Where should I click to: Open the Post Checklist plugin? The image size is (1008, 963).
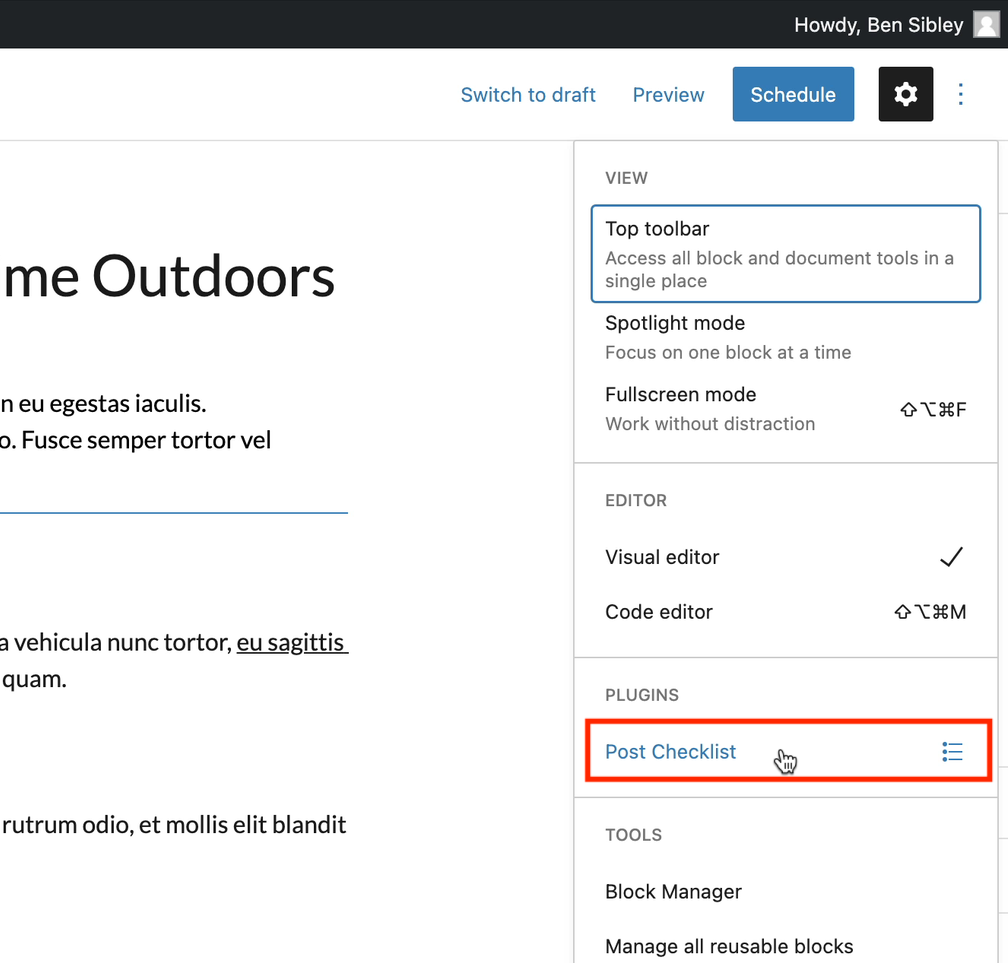click(786, 752)
